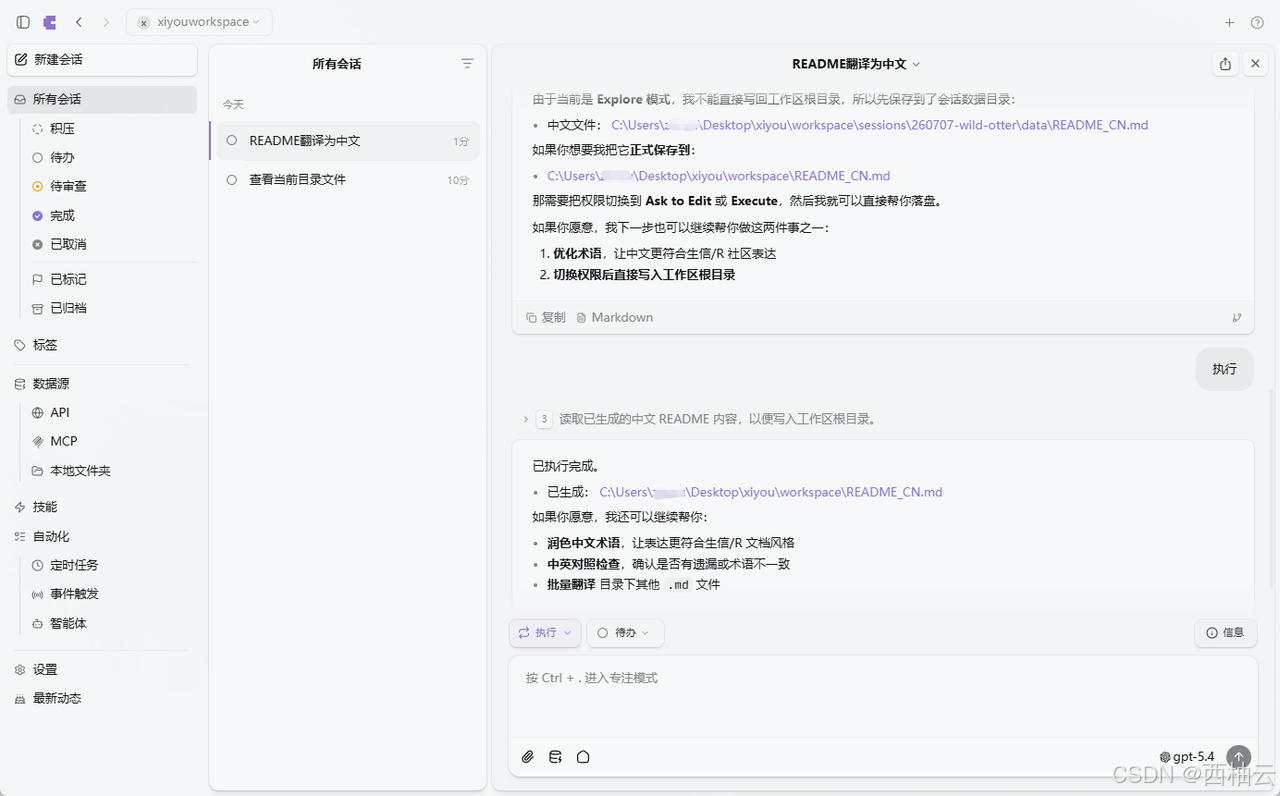Click the branch icon on message card
Image resolution: width=1280 pixels, height=796 pixels.
(x=1237, y=318)
